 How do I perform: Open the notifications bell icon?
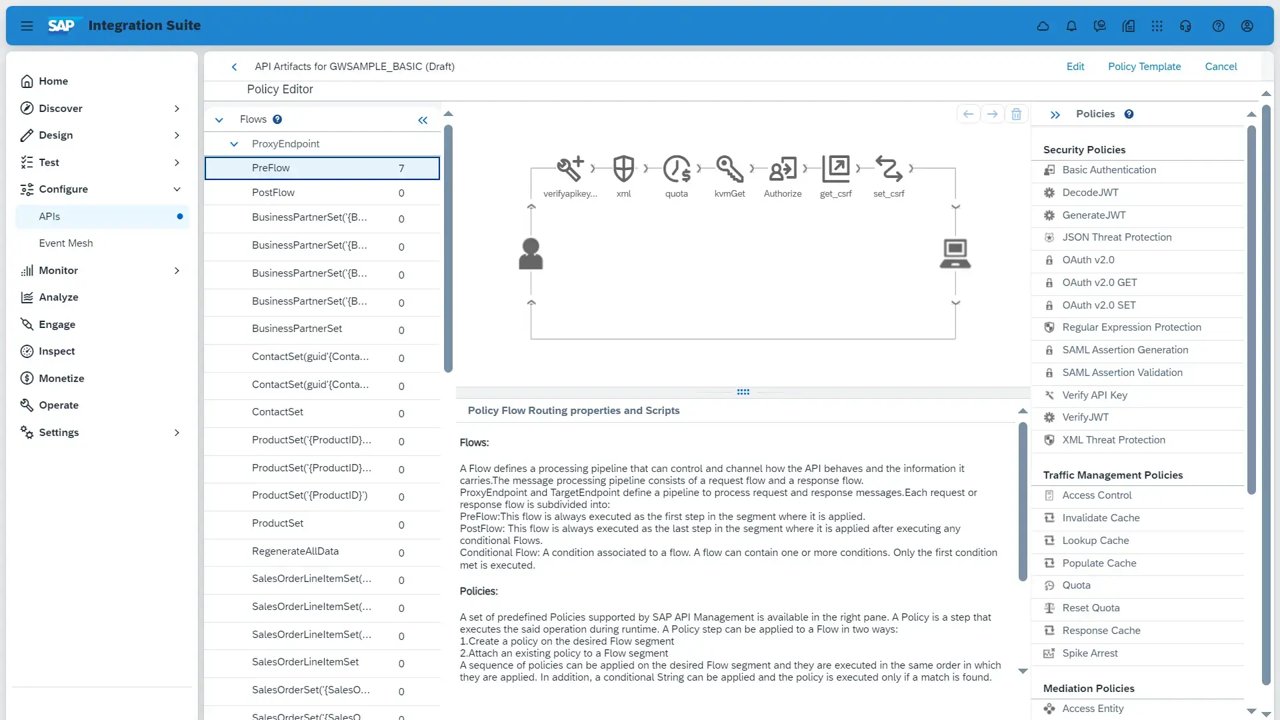coord(1071,26)
